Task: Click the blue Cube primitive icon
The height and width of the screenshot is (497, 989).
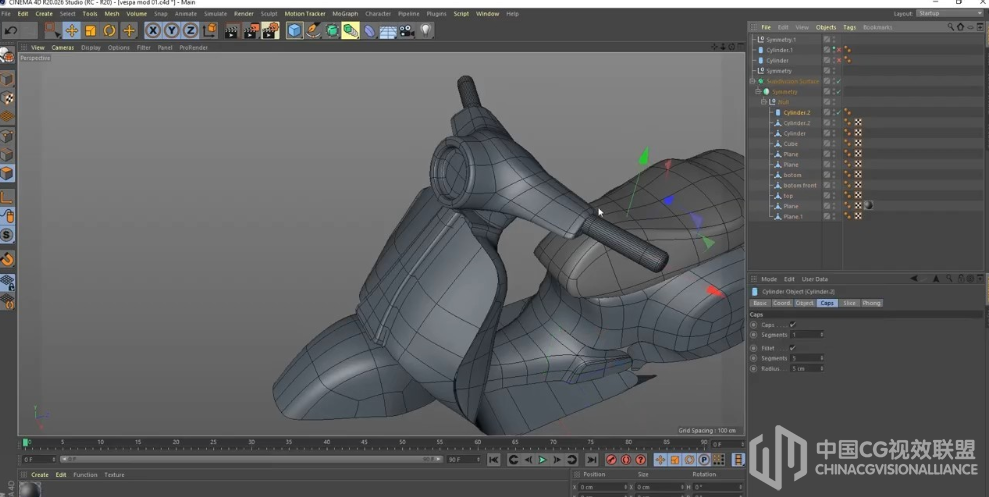Action: point(294,30)
